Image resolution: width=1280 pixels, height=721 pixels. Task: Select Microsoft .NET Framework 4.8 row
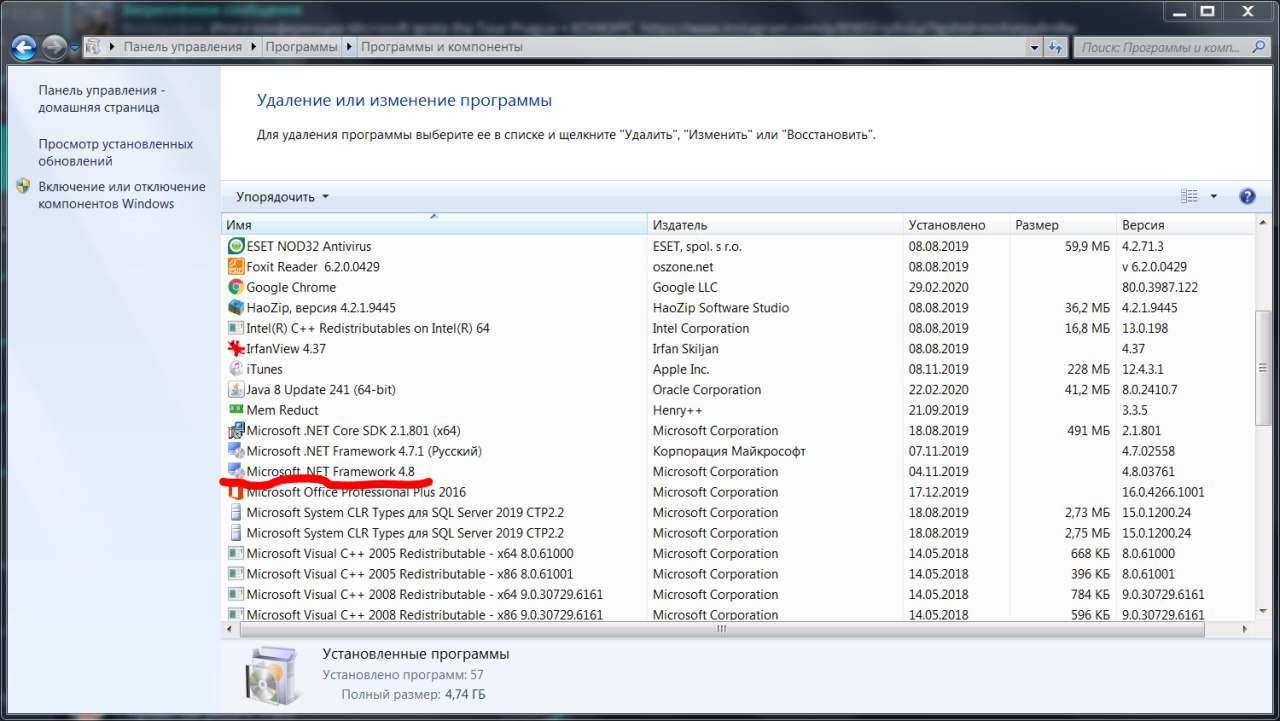pyautogui.click(x=737, y=472)
